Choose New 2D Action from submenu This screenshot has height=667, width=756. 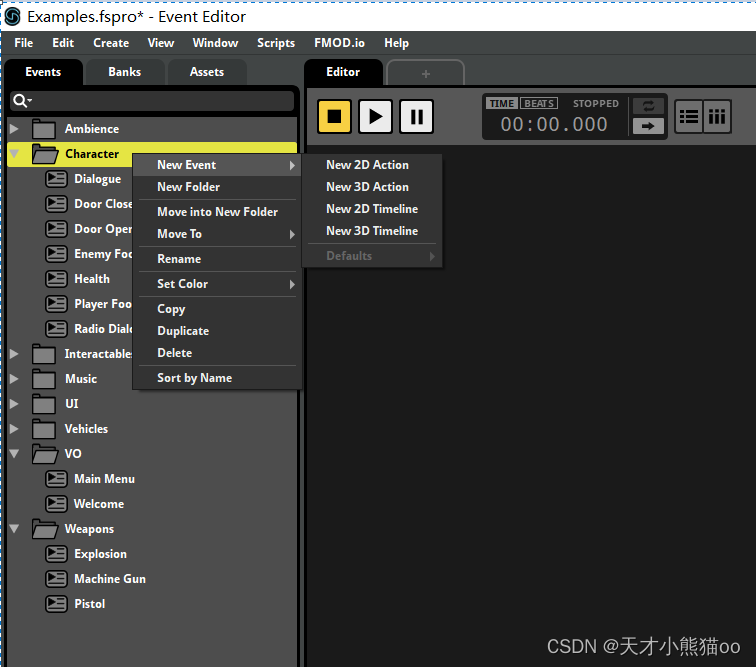click(372, 165)
